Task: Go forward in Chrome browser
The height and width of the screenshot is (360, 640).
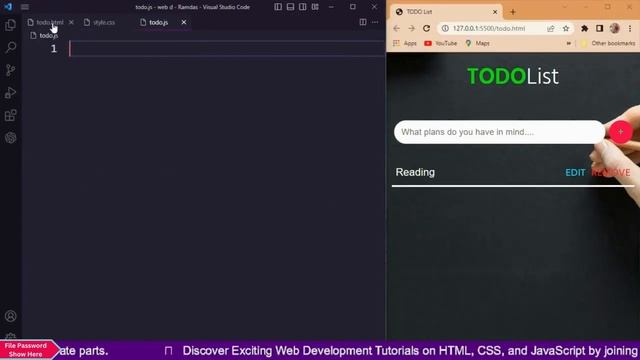Action: 411,28
